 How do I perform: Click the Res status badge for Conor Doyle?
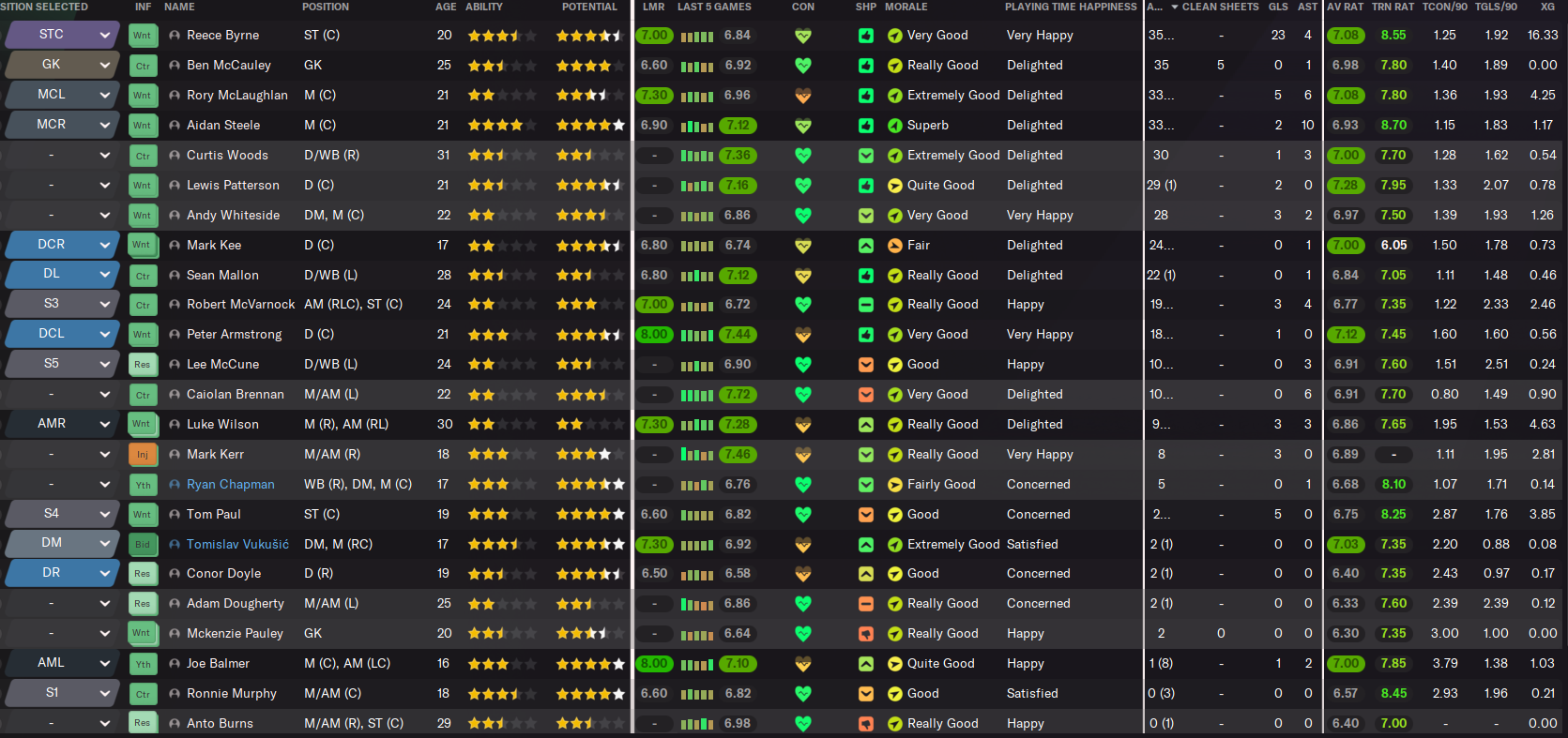tap(143, 574)
